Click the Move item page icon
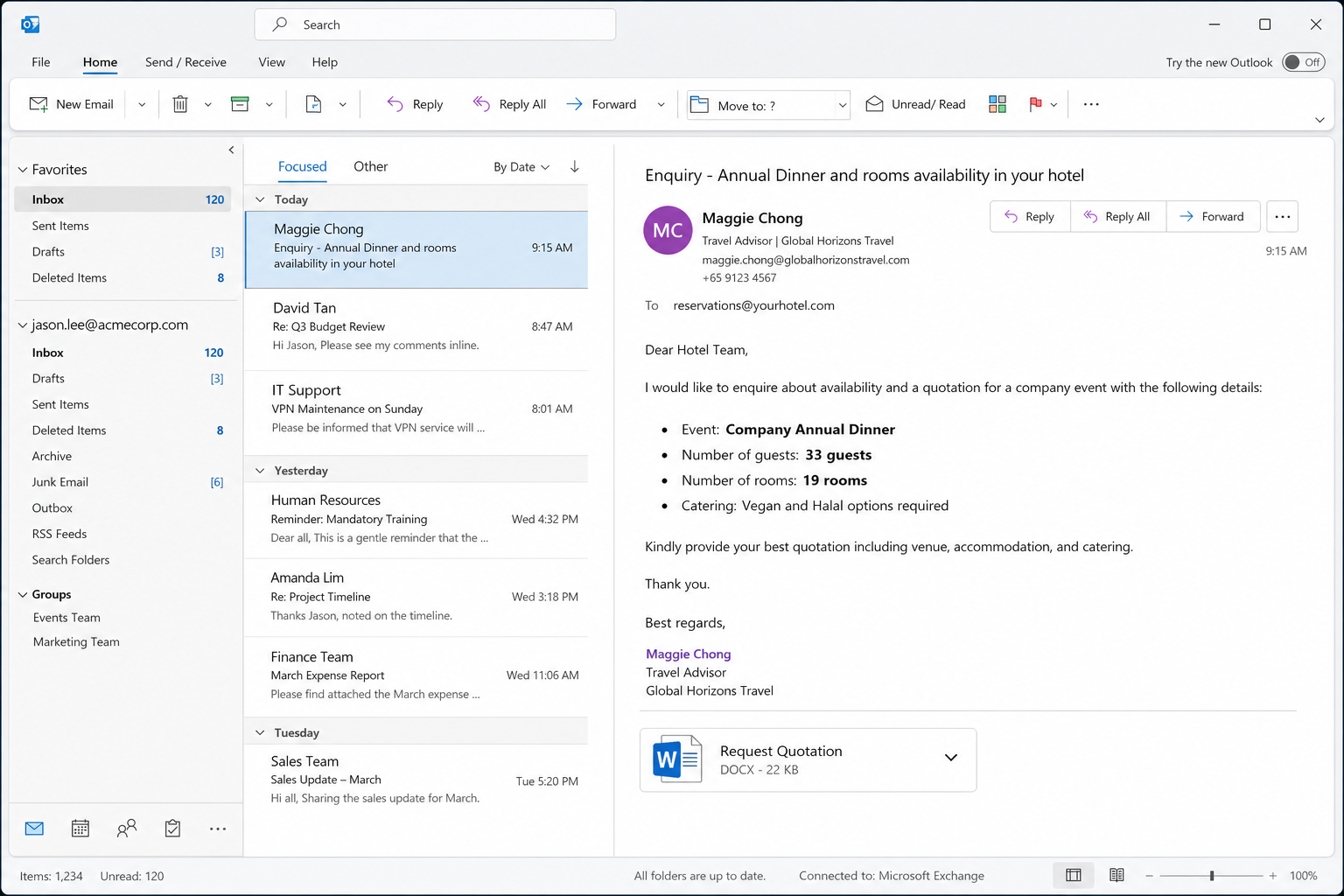The image size is (1344, 896). [313, 104]
